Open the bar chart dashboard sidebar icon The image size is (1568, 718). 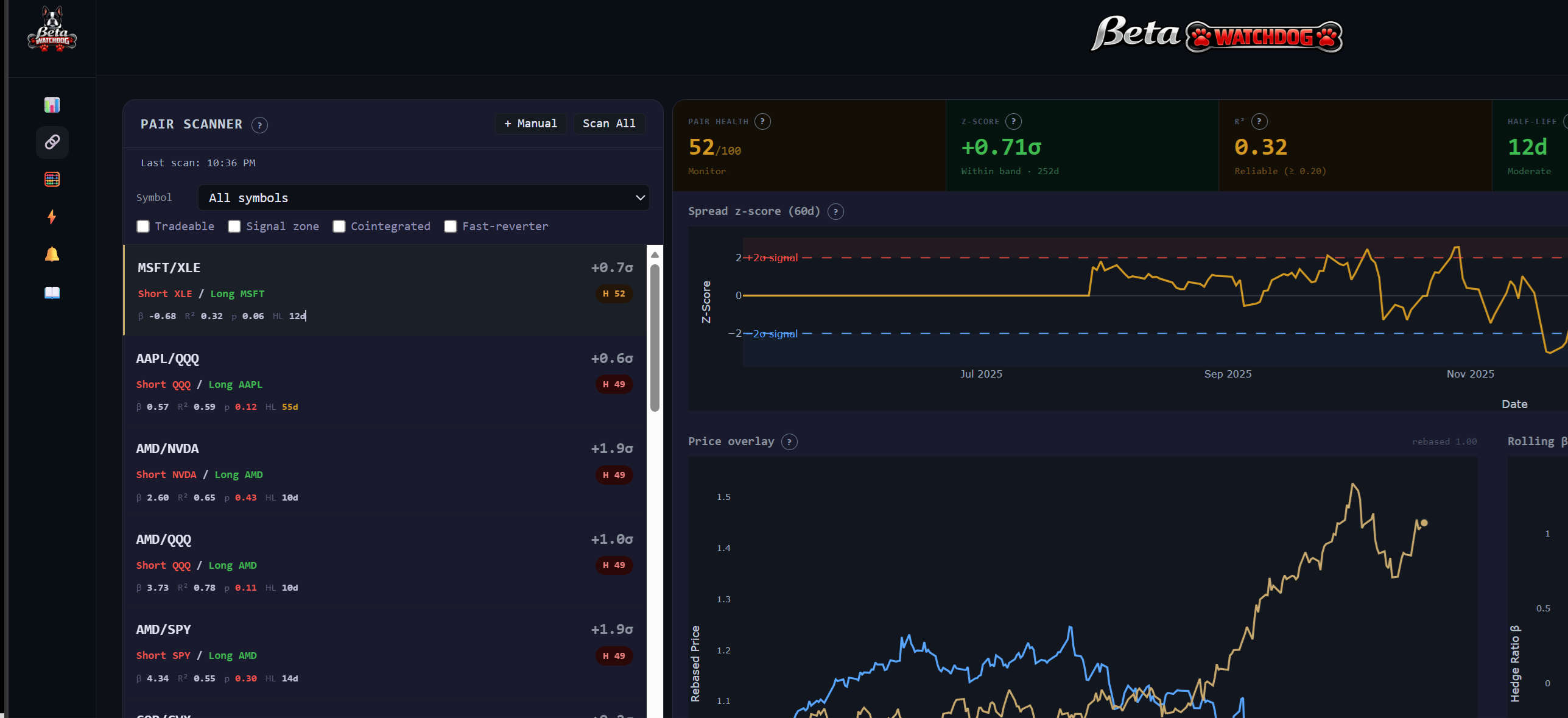coord(52,105)
